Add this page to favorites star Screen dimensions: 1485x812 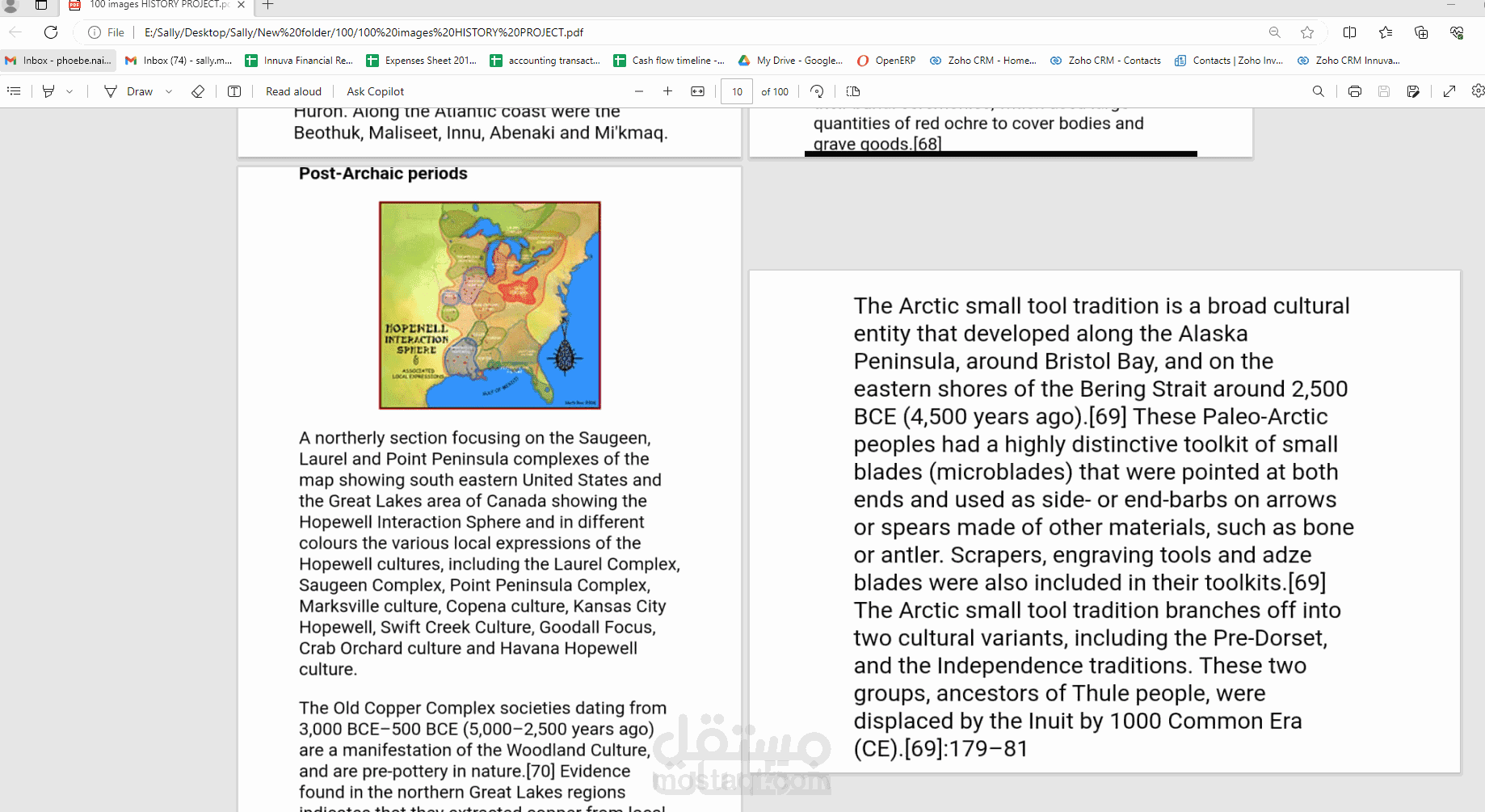point(1307,32)
